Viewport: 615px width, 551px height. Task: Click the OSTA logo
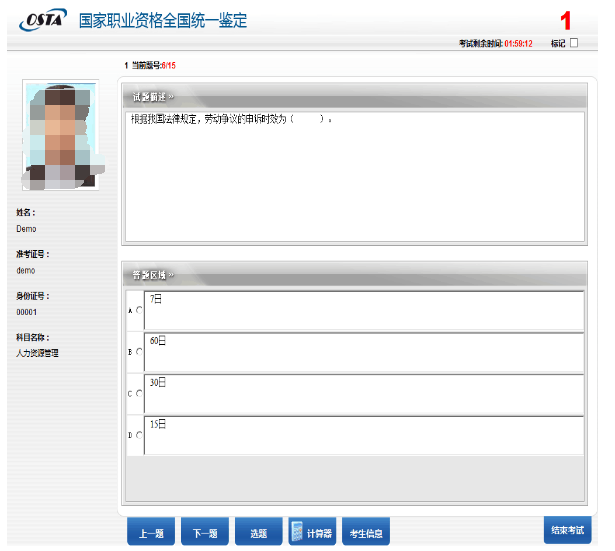coord(43,20)
